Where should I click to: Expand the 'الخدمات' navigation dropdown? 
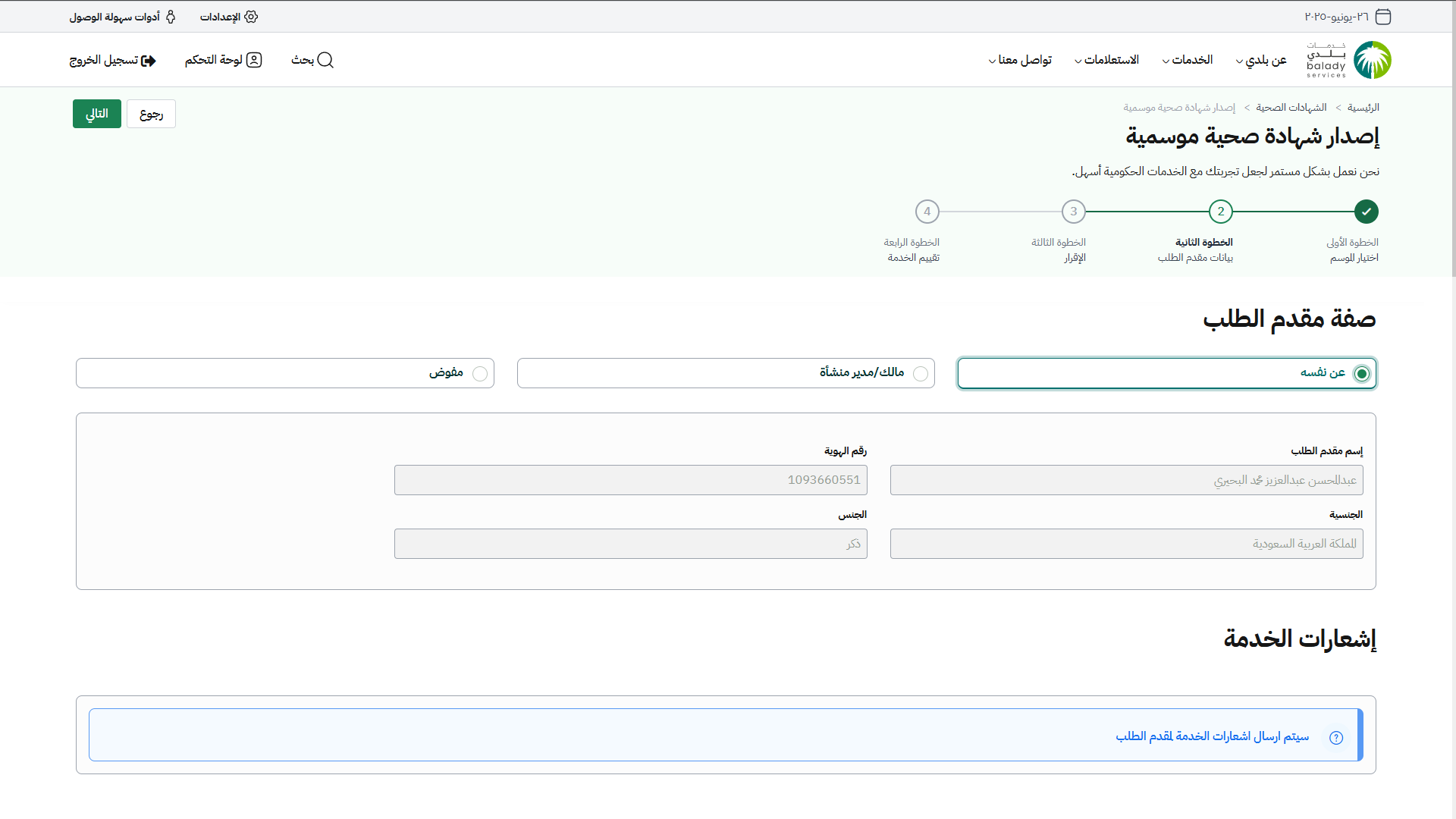[1188, 60]
